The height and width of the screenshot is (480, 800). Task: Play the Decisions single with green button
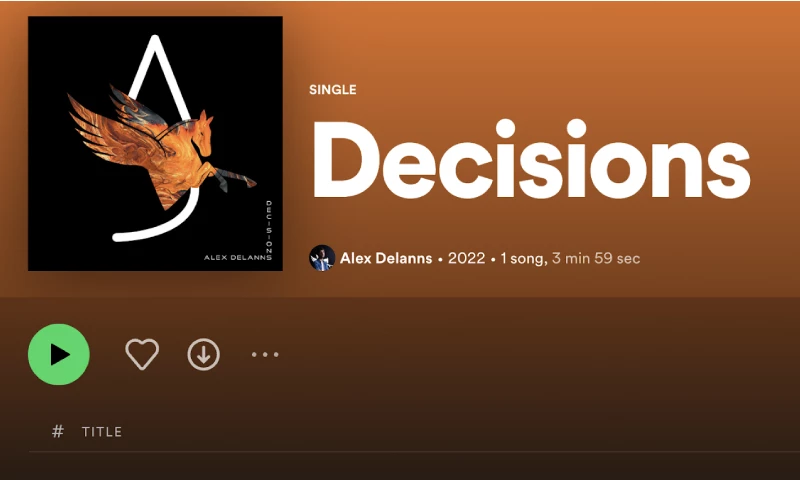point(59,355)
